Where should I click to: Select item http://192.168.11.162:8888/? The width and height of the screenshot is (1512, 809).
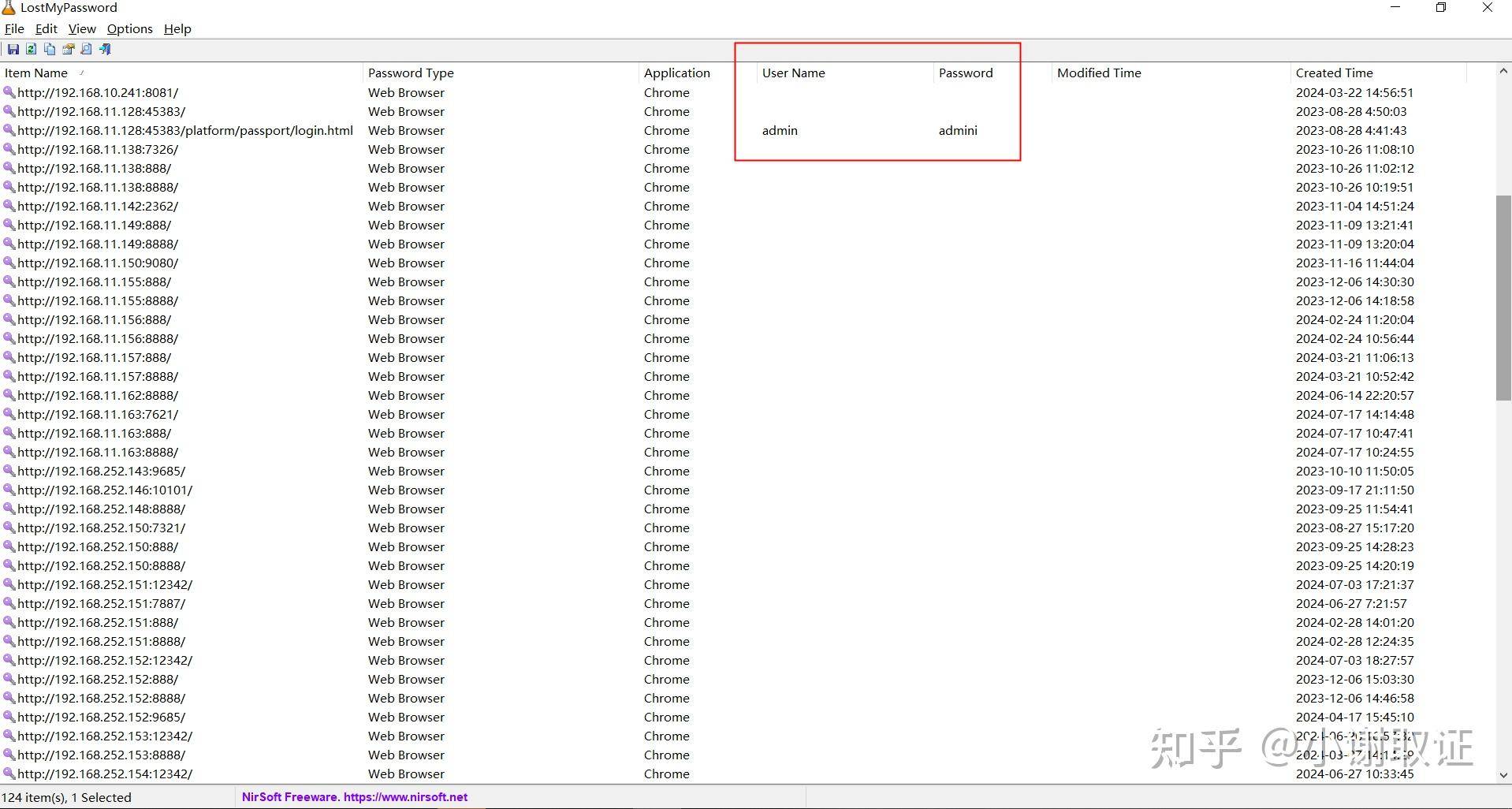(98, 395)
